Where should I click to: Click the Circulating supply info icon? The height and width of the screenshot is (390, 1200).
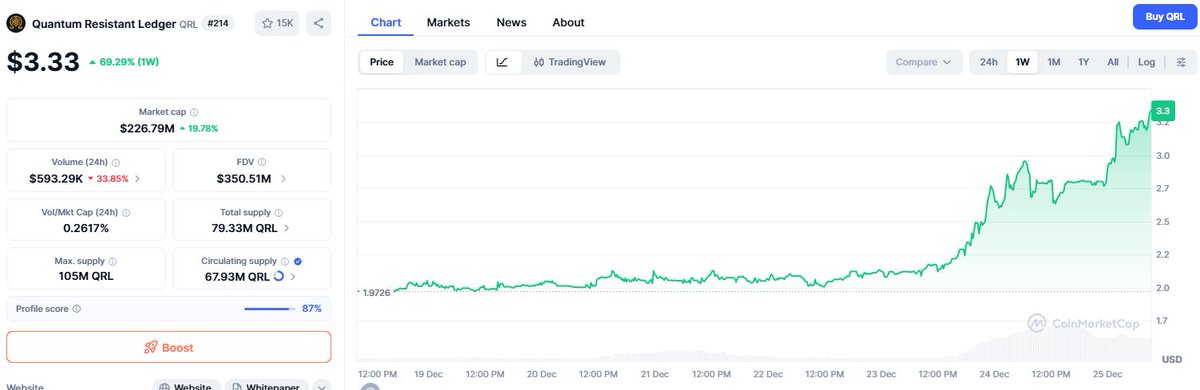point(285,261)
